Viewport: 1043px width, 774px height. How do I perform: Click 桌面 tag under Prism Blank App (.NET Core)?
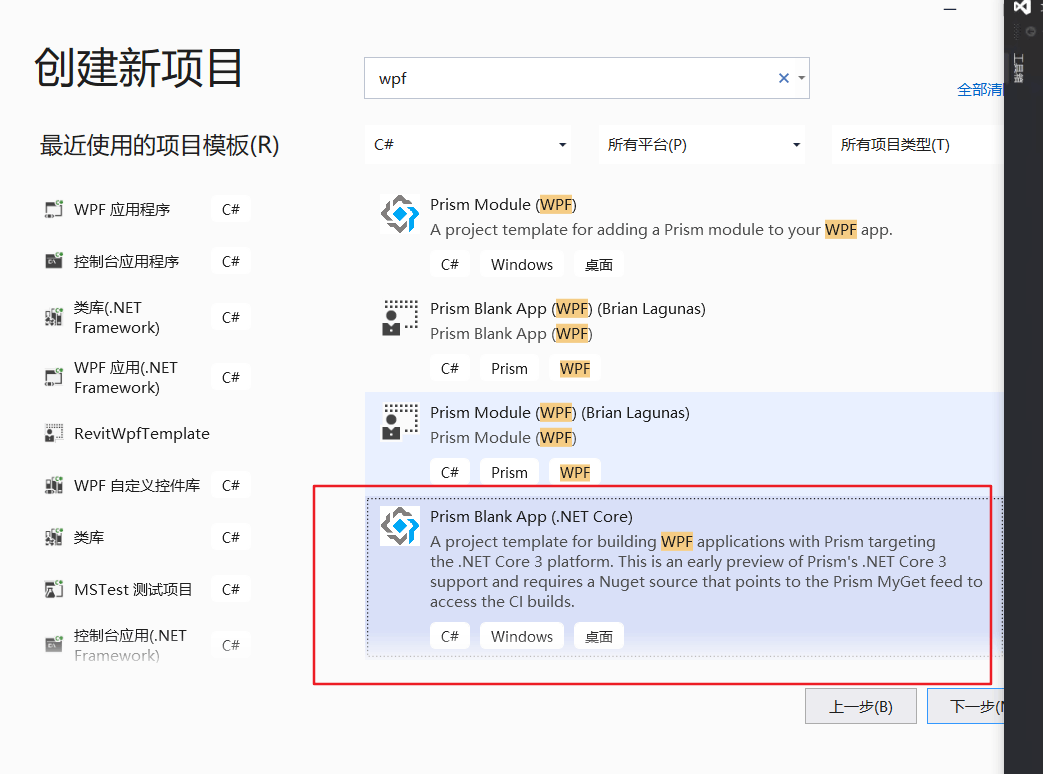point(599,636)
